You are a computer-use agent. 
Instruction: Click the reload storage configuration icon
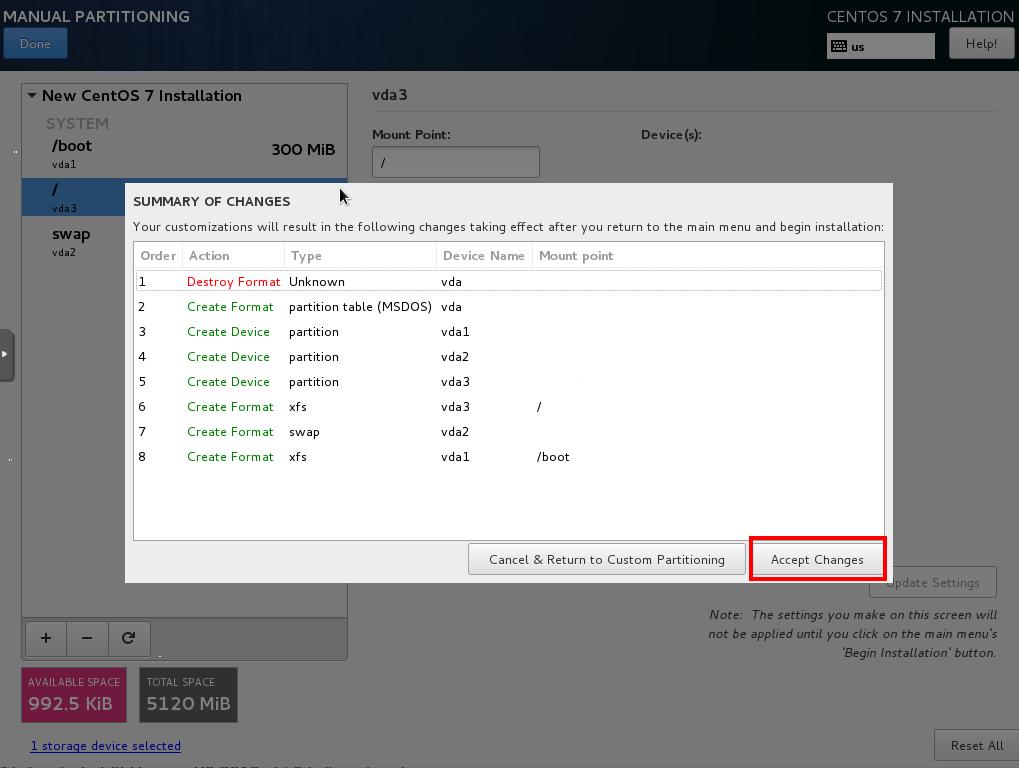[129, 638]
